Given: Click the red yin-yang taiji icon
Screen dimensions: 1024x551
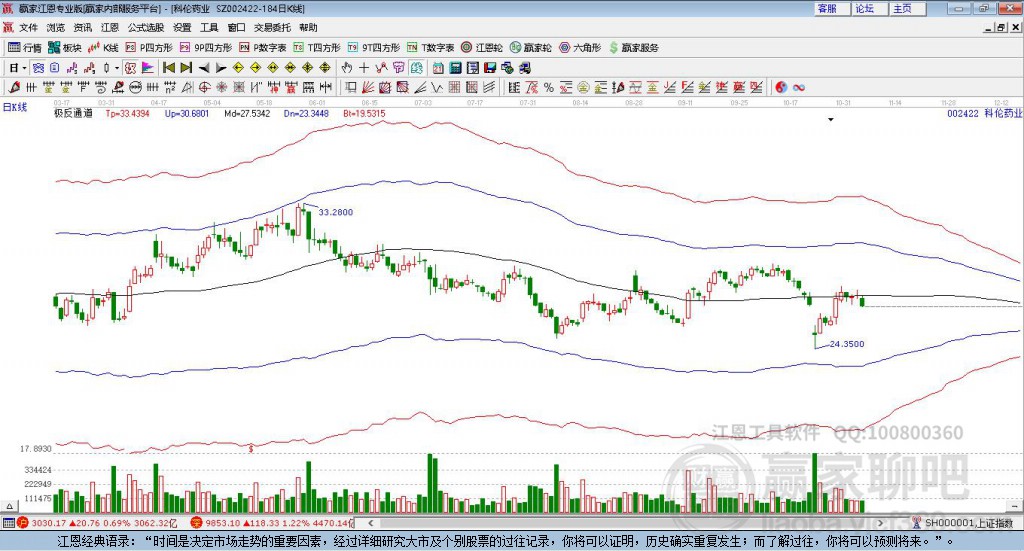Looking at the screenshot, I should coord(781,87).
